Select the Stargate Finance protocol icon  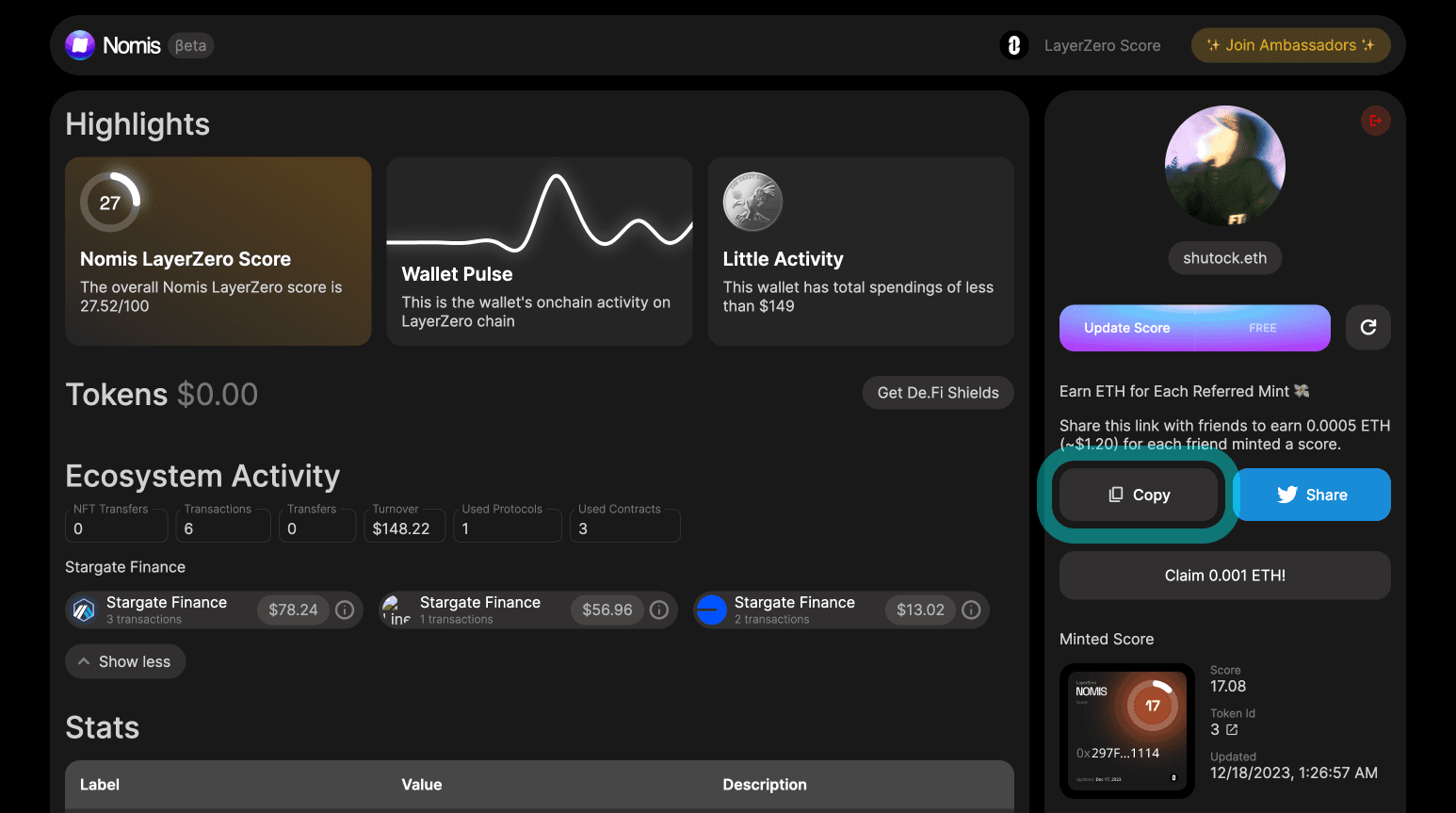[x=82, y=610]
